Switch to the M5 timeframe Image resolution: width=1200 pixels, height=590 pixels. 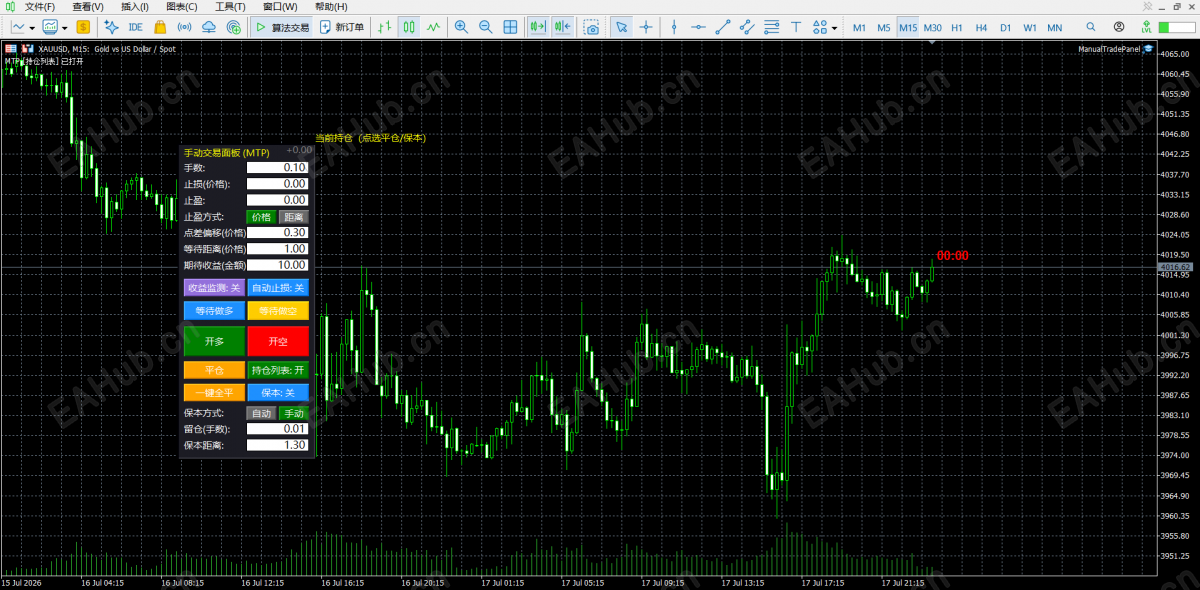[x=884, y=28]
